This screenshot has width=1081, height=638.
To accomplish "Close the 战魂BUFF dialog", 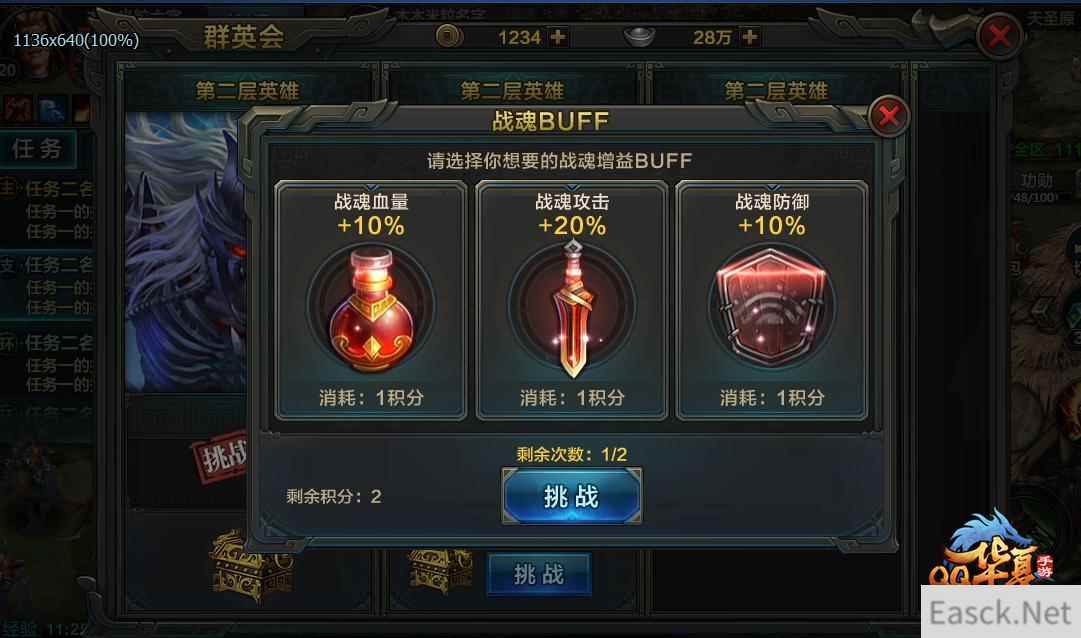I will pos(889,116).
